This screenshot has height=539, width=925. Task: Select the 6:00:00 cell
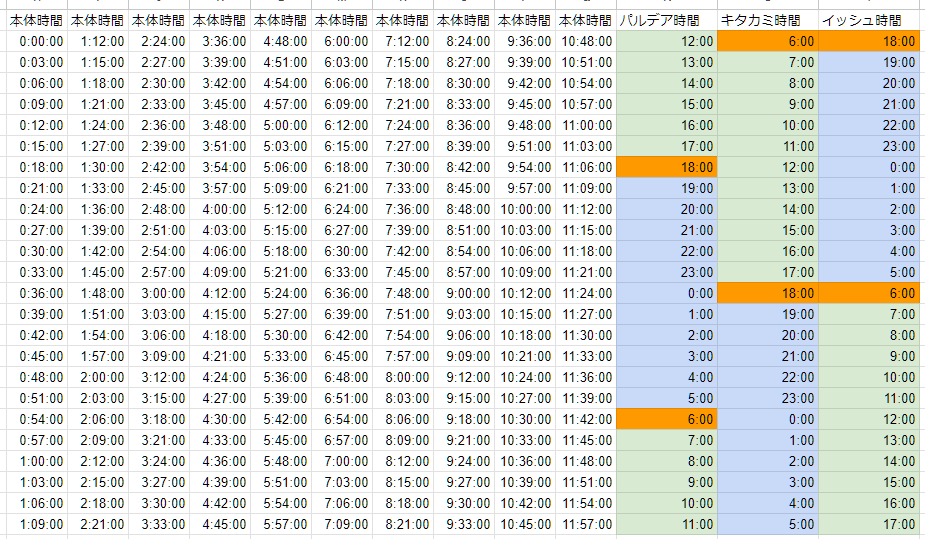click(x=342, y=41)
